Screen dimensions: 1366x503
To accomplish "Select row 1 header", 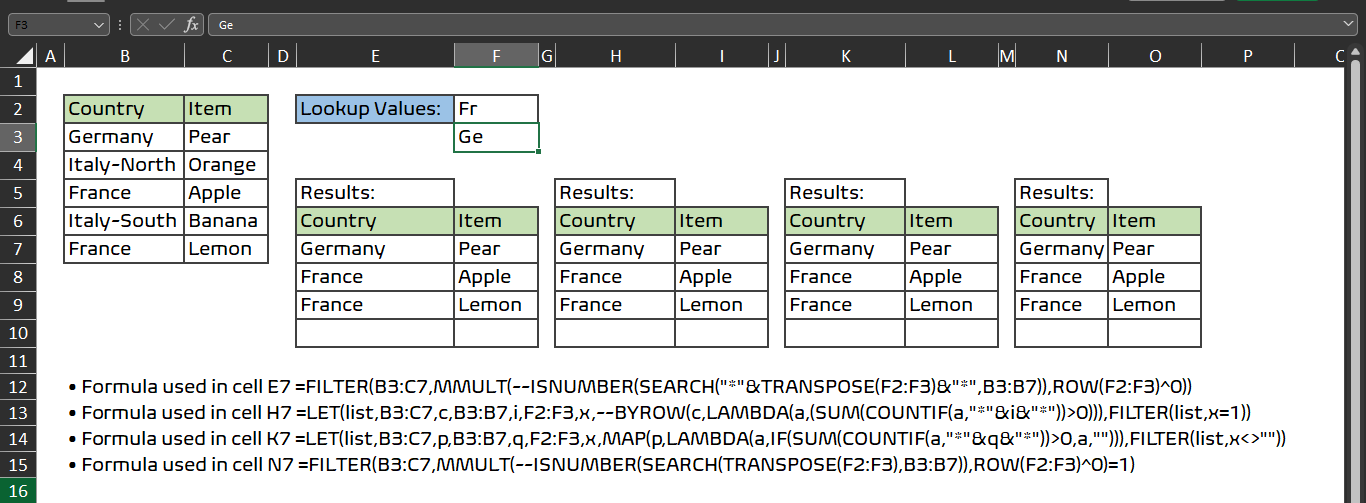I will [x=18, y=81].
